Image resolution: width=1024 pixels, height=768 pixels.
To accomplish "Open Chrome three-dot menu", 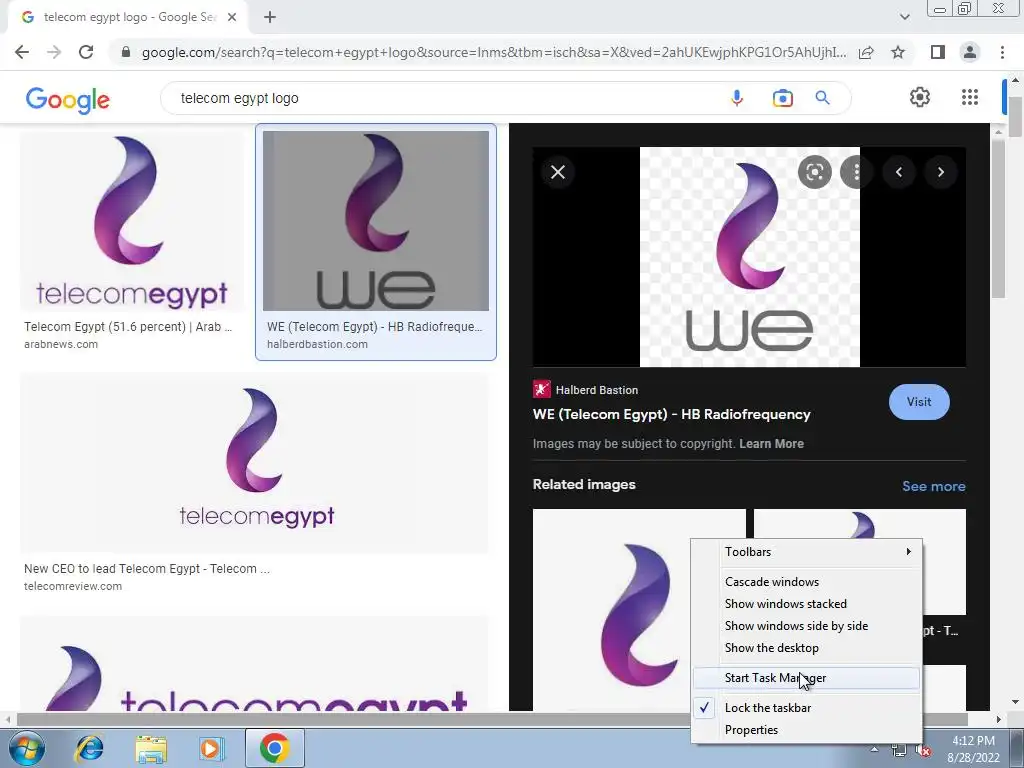I will (1002, 52).
